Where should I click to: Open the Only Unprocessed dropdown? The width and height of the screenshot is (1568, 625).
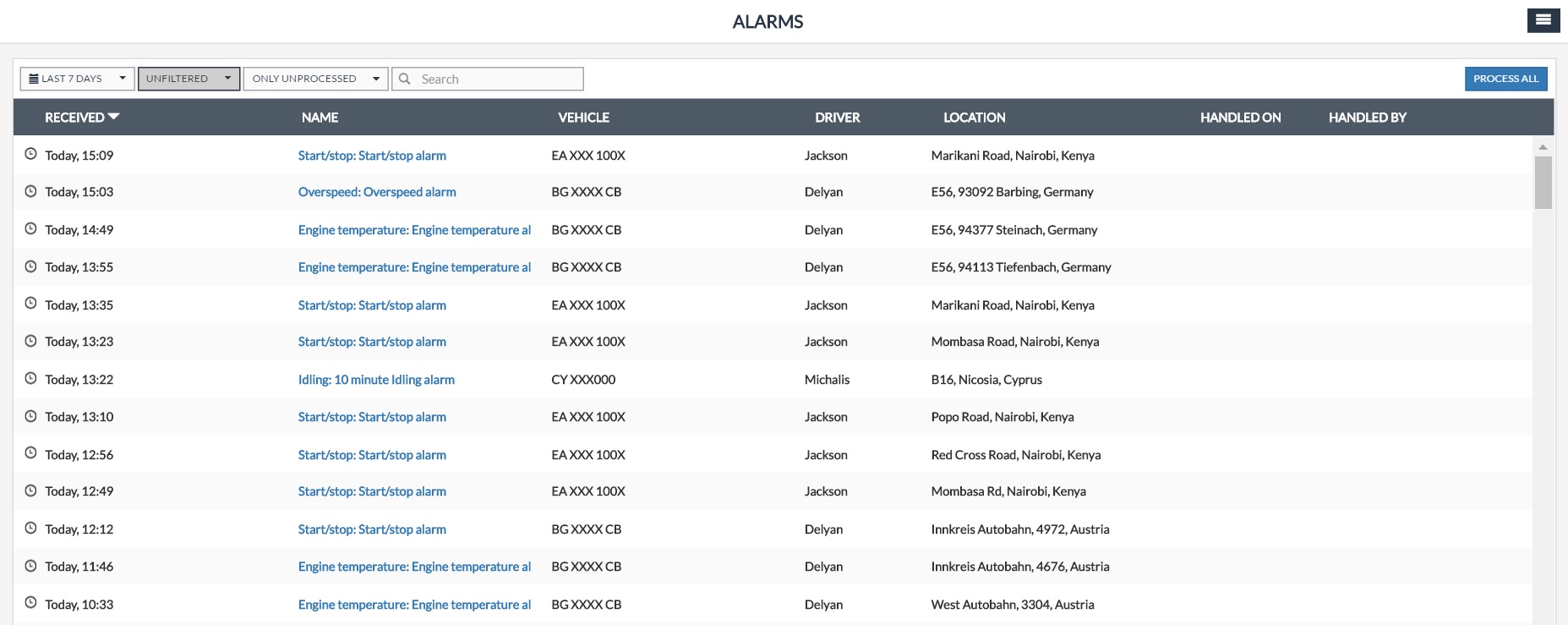coord(315,79)
